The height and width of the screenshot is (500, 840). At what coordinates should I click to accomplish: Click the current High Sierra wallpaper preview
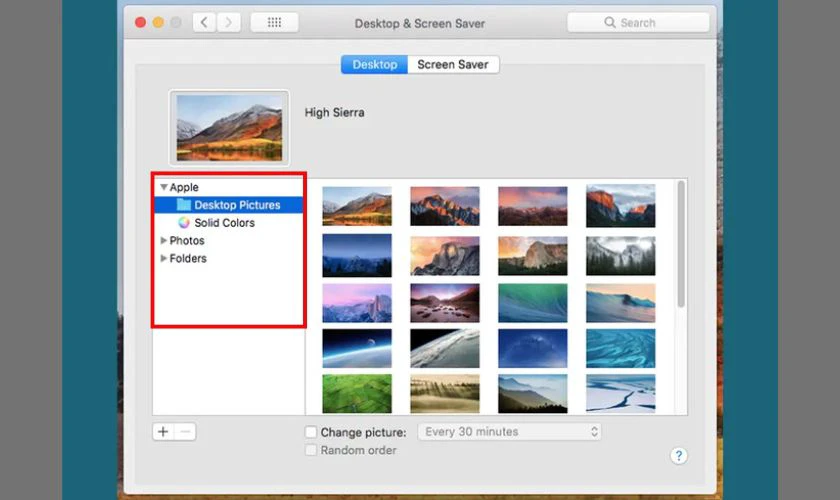[x=229, y=128]
